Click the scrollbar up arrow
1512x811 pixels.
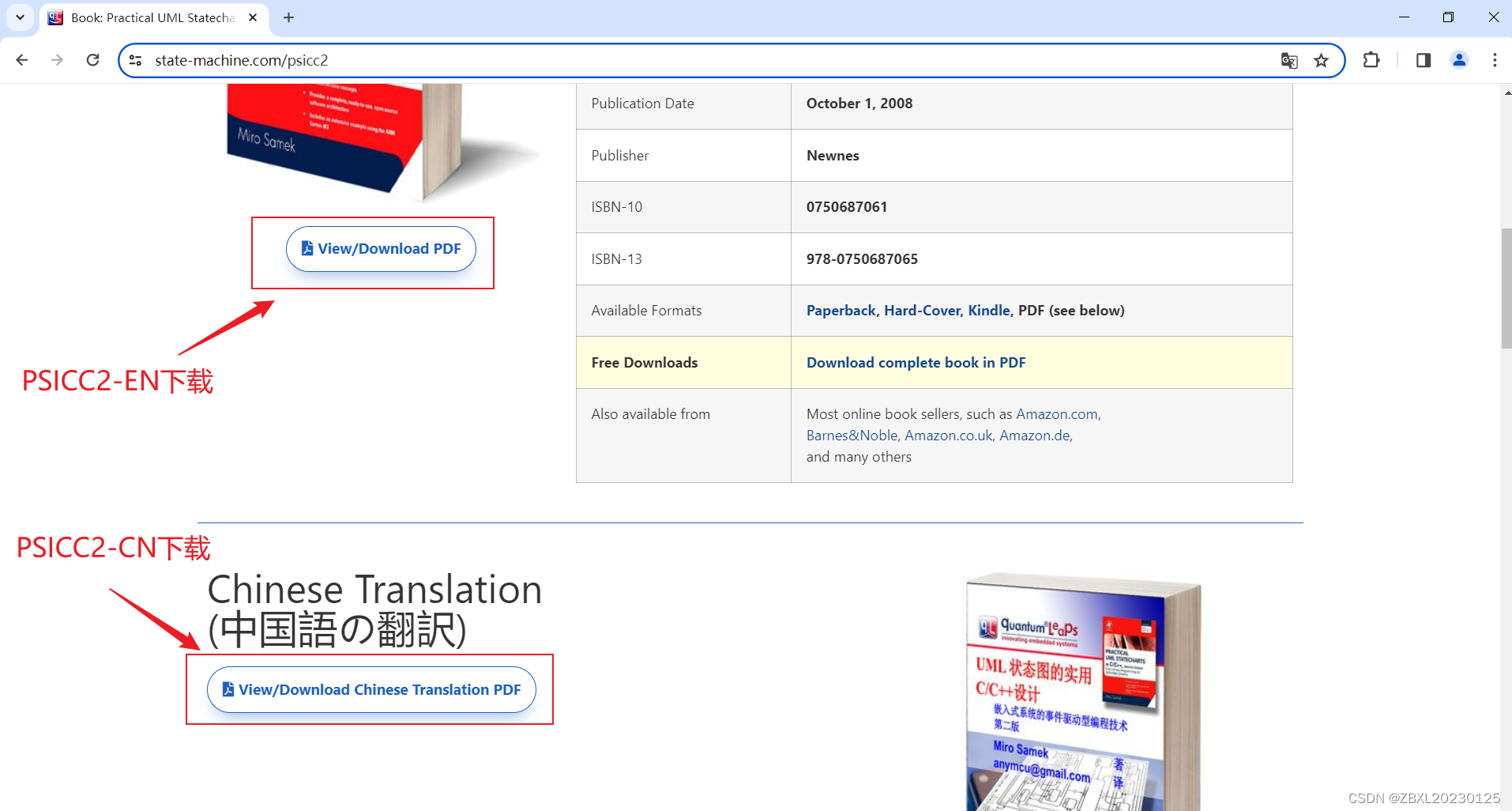click(1506, 92)
